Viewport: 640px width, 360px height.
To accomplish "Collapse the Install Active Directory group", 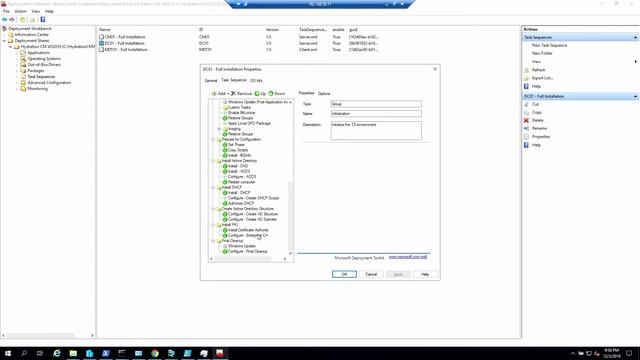I will pos(213,161).
